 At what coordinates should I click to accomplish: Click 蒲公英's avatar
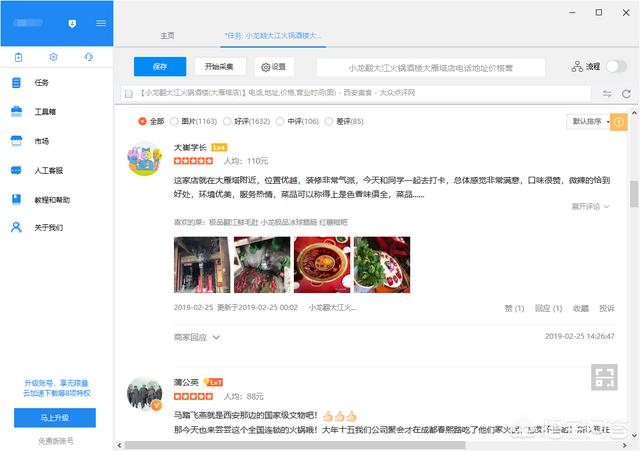(144, 394)
